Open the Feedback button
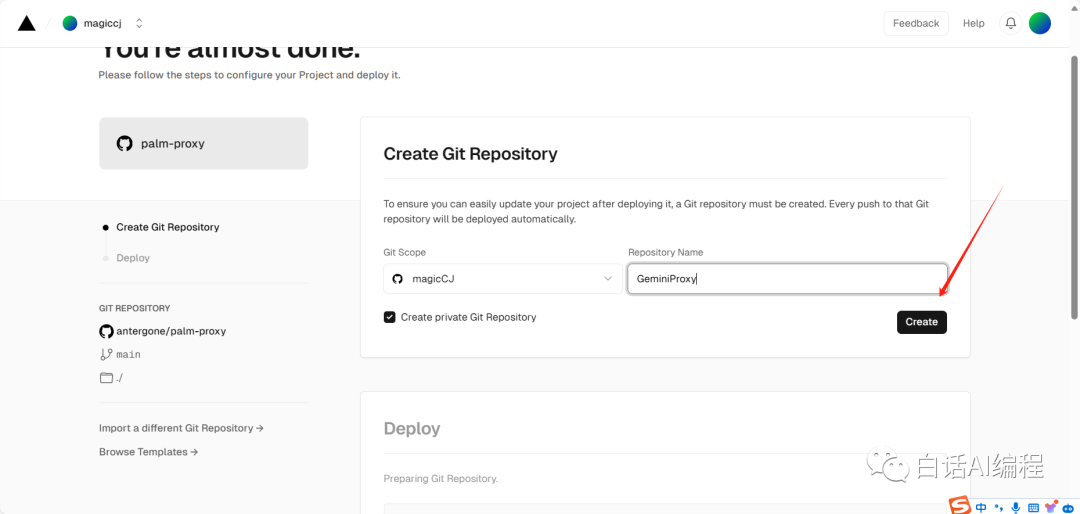The image size is (1080, 514). pos(915,23)
